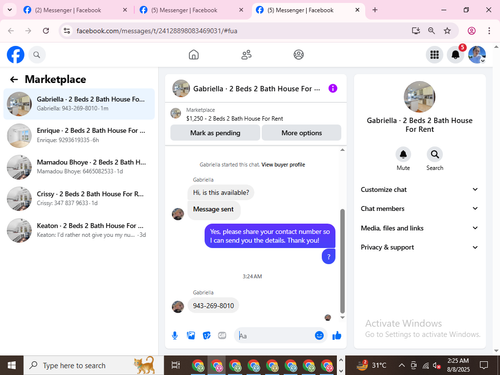Open a new browser tab
Viewport: 500px width, 375px height.
375,10
